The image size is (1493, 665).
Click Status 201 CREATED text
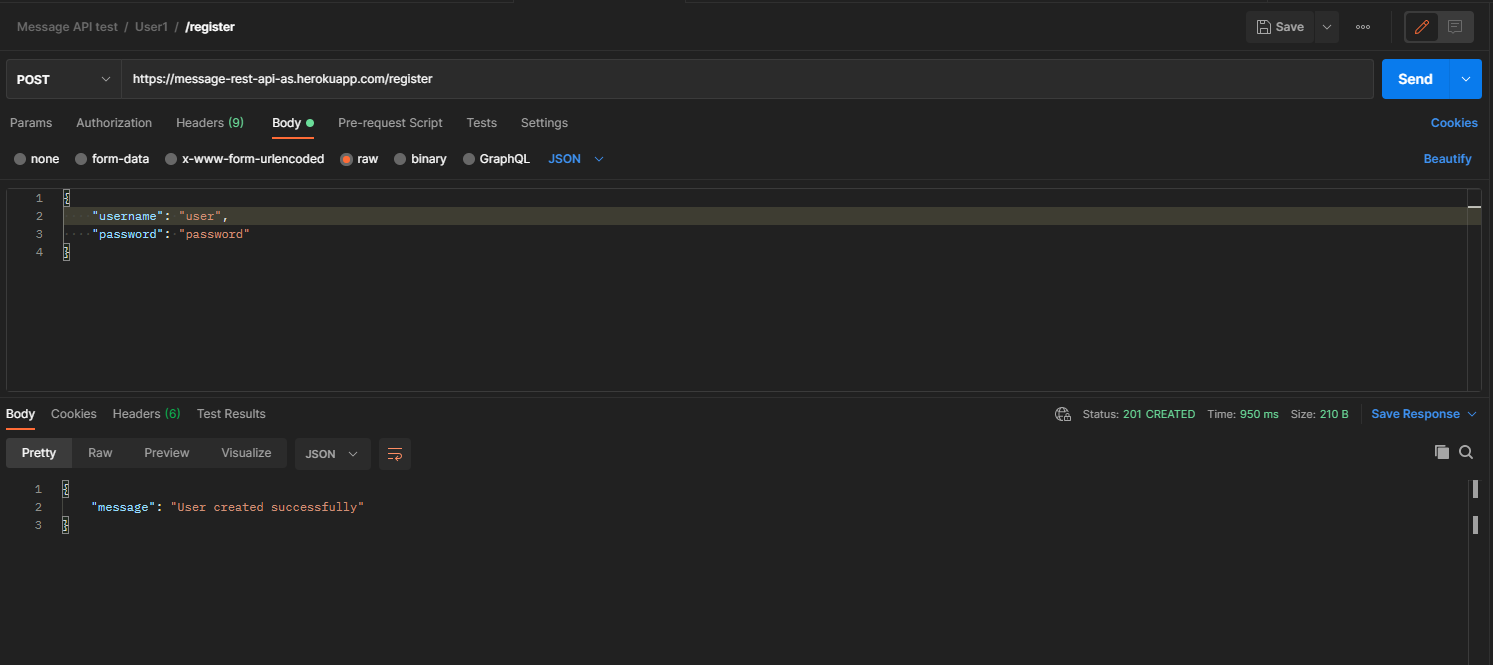click(1139, 414)
